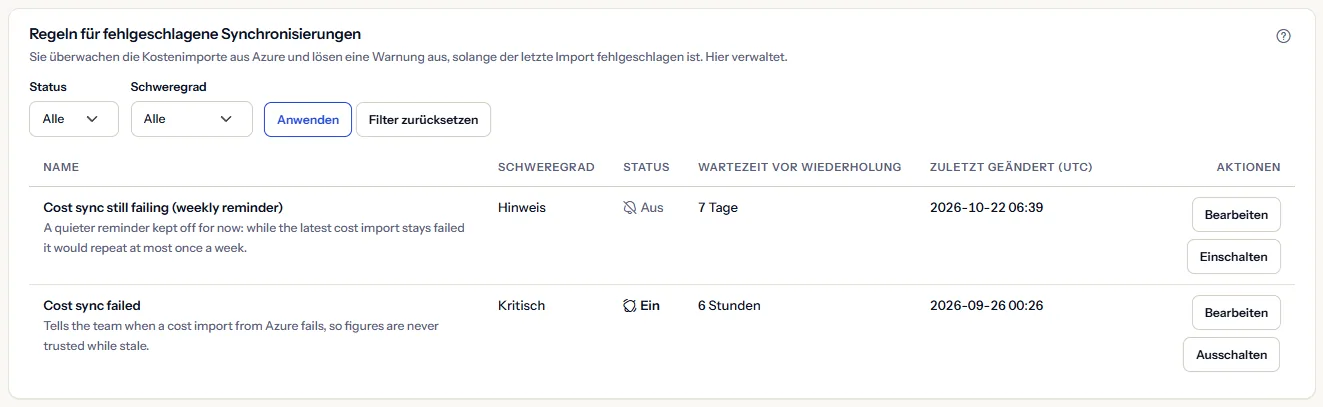Click the Anwenden button
Viewport: 1323px width, 407px height.
pos(308,120)
